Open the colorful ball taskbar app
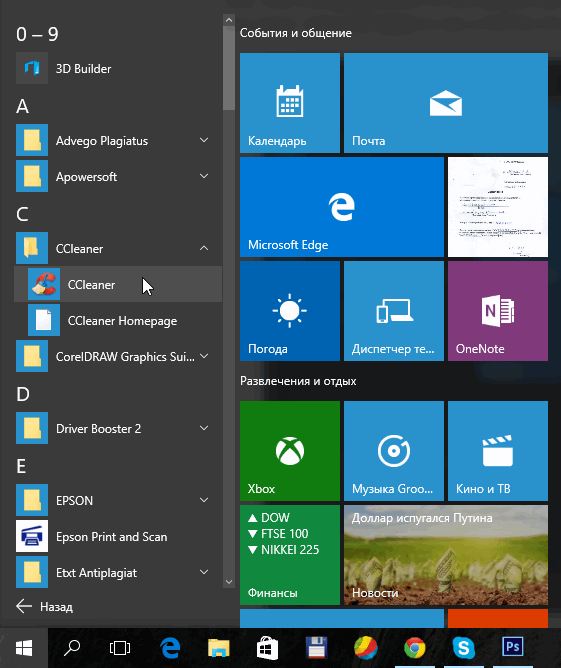This screenshot has width=561, height=668. [x=365, y=648]
